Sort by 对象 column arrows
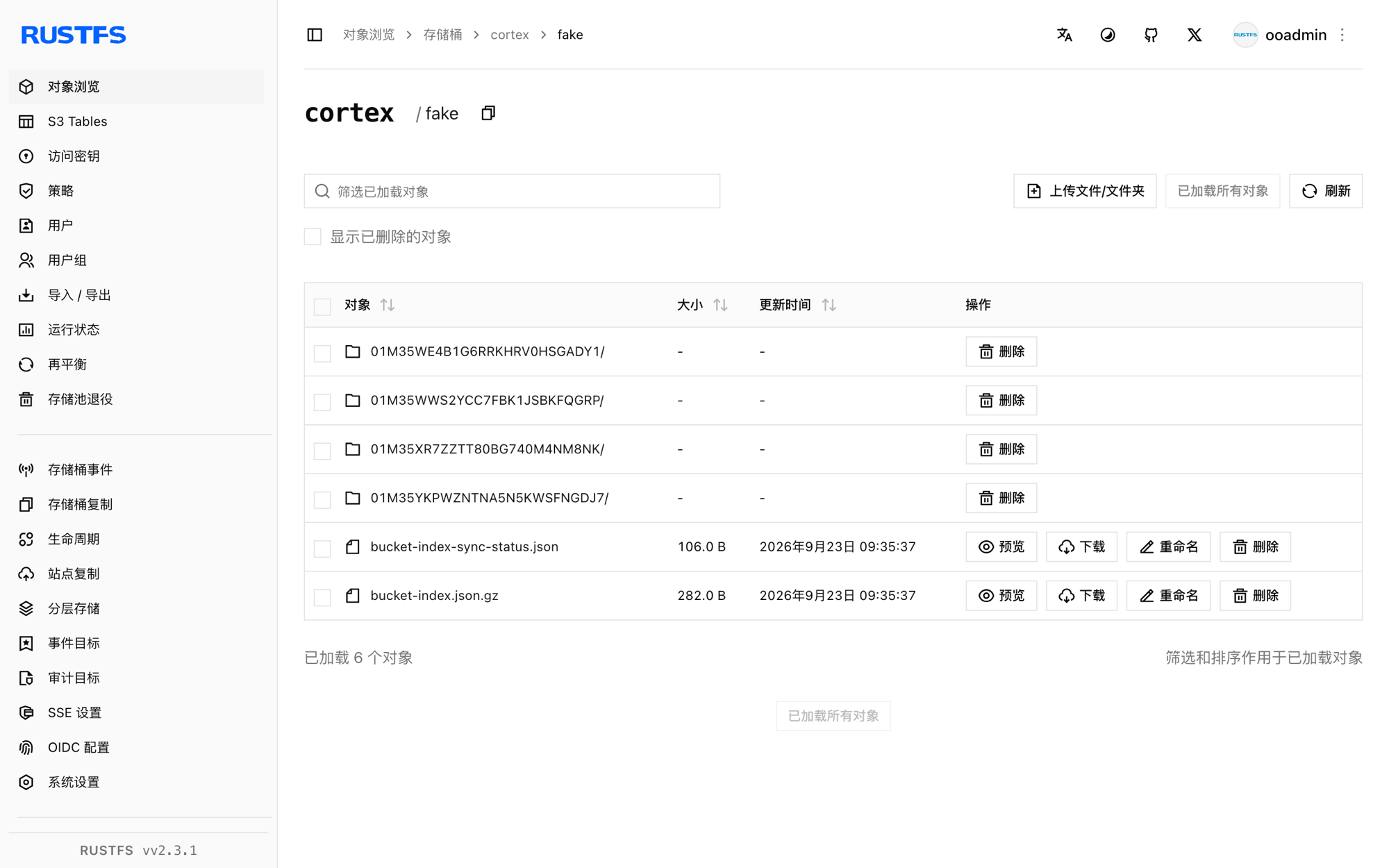 coord(388,305)
